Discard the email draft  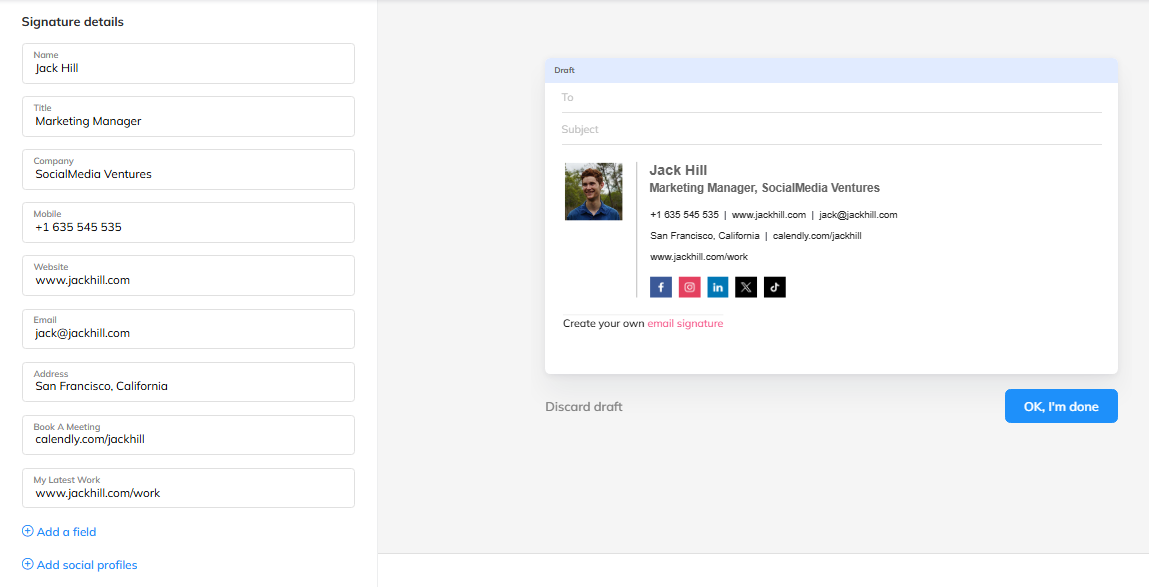pos(583,407)
